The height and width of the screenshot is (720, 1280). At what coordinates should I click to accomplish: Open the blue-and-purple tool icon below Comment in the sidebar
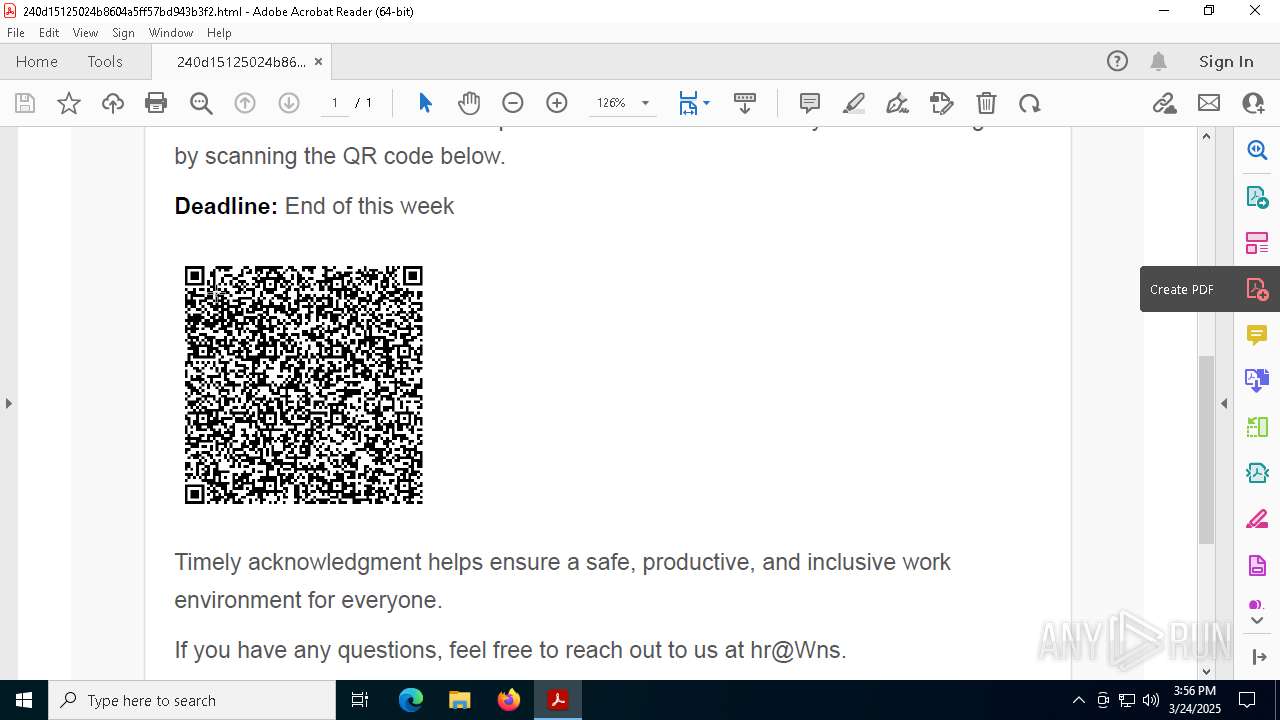pyautogui.click(x=1257, y=380)
